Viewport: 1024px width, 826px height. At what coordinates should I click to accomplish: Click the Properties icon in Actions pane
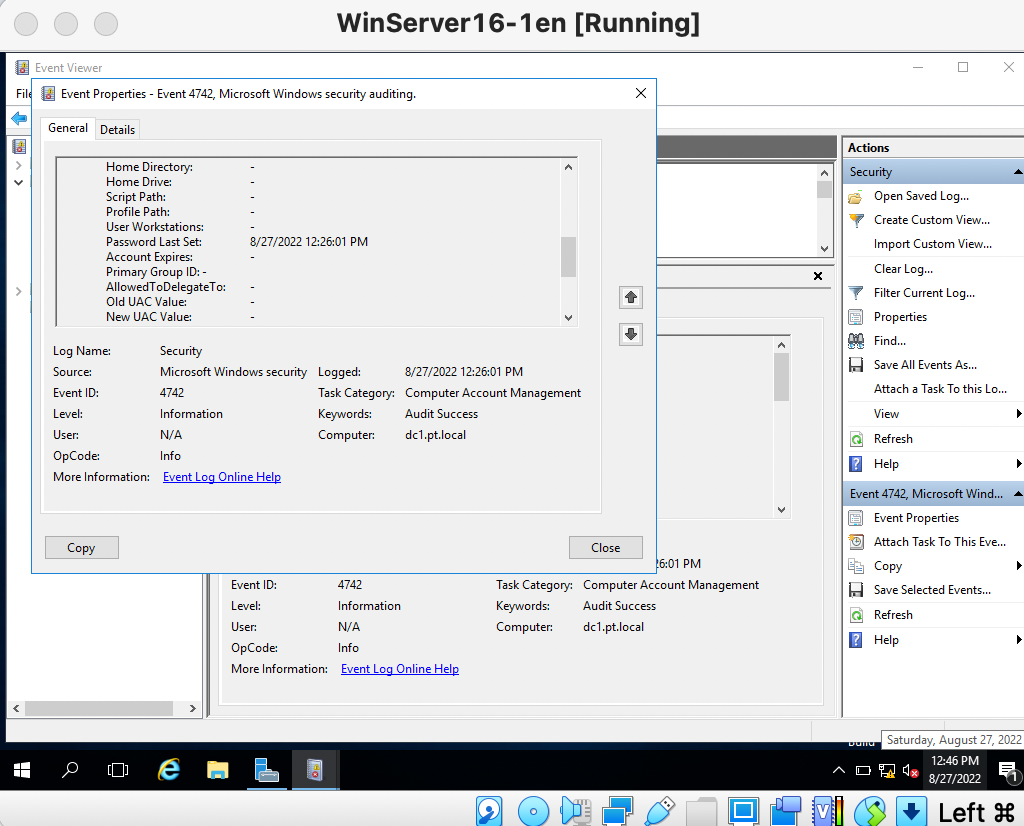[856, 317]
